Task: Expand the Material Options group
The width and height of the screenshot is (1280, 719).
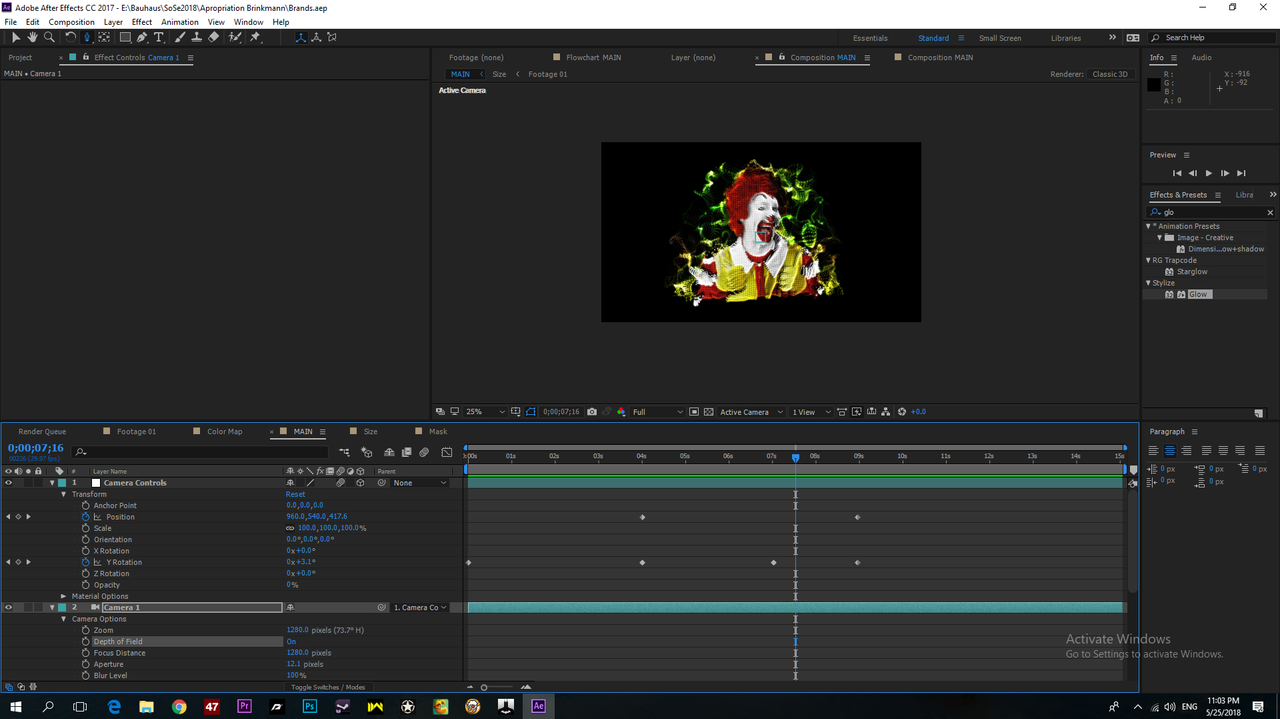Action: click(64, 596)
